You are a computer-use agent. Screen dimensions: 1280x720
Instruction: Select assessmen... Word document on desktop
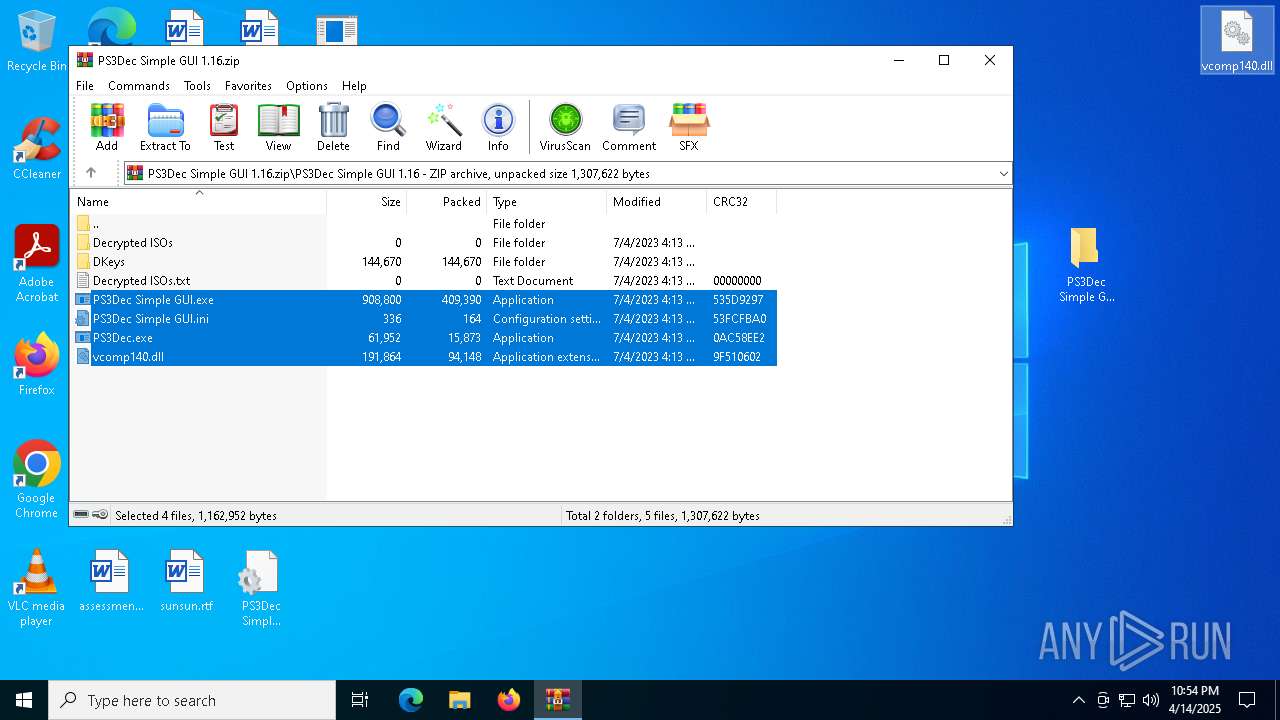point(110,580)
